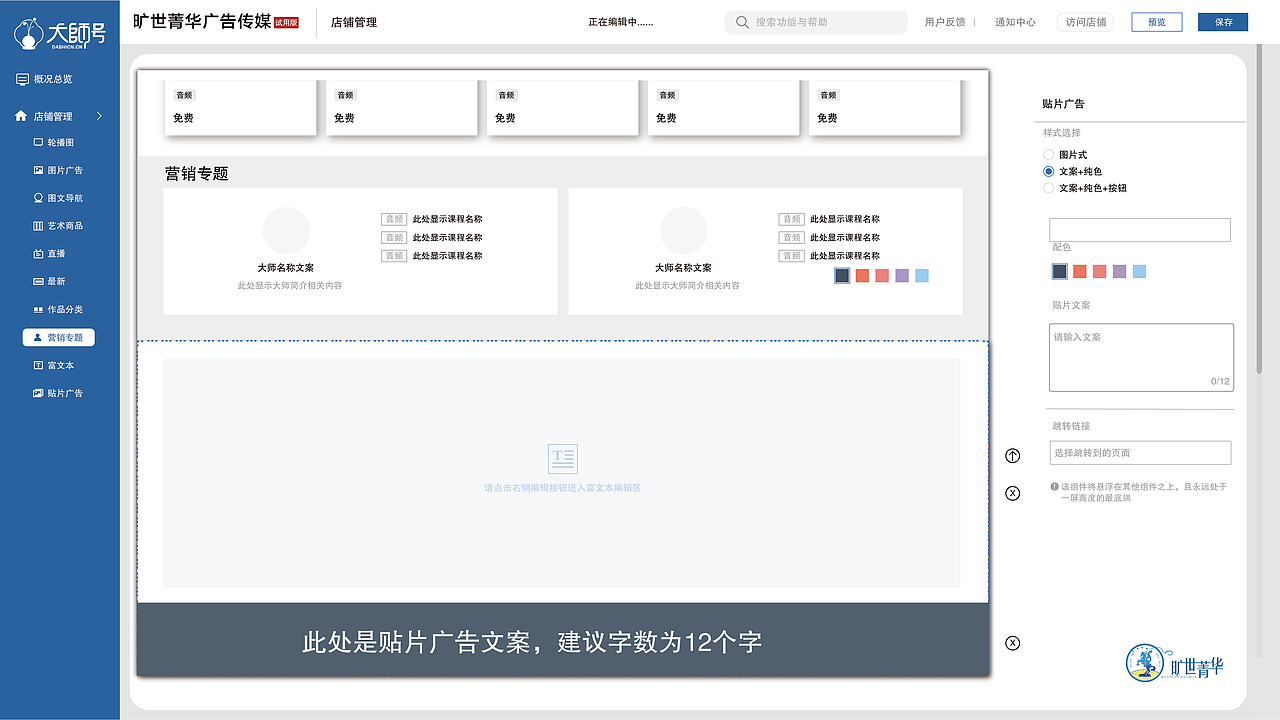Select dark navy swatch in canvas card
This screenshot has width=1280, height=720.
[842, 276]
